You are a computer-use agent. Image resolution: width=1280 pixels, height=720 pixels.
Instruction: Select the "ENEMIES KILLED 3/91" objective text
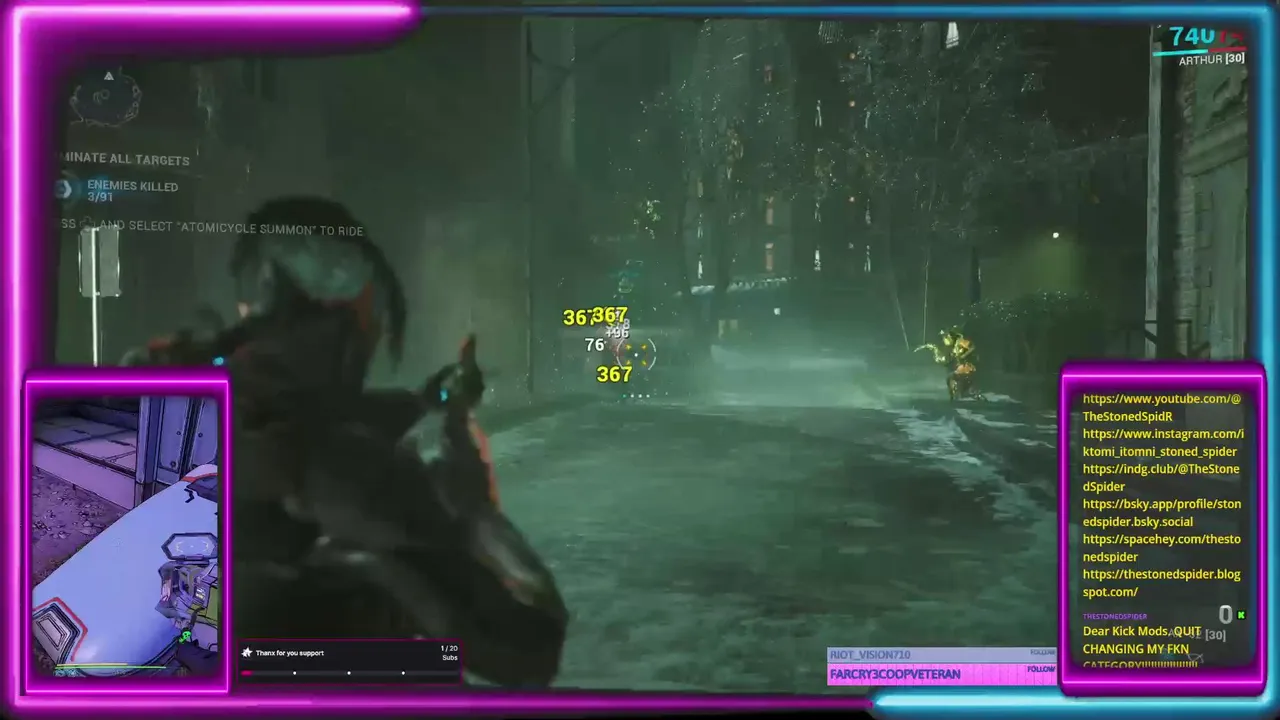(x=132, y=191)
